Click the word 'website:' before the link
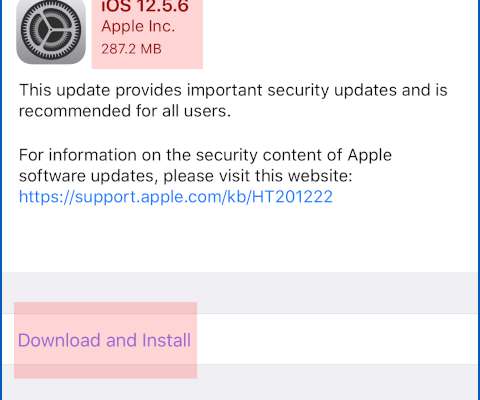The image size is (480, 400). [x=320, y=175]
